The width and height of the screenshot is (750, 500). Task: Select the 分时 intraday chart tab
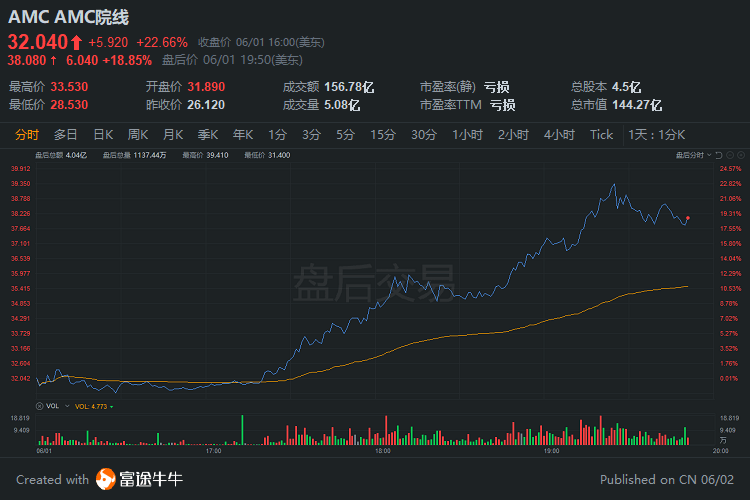click(x=27, y=135)
